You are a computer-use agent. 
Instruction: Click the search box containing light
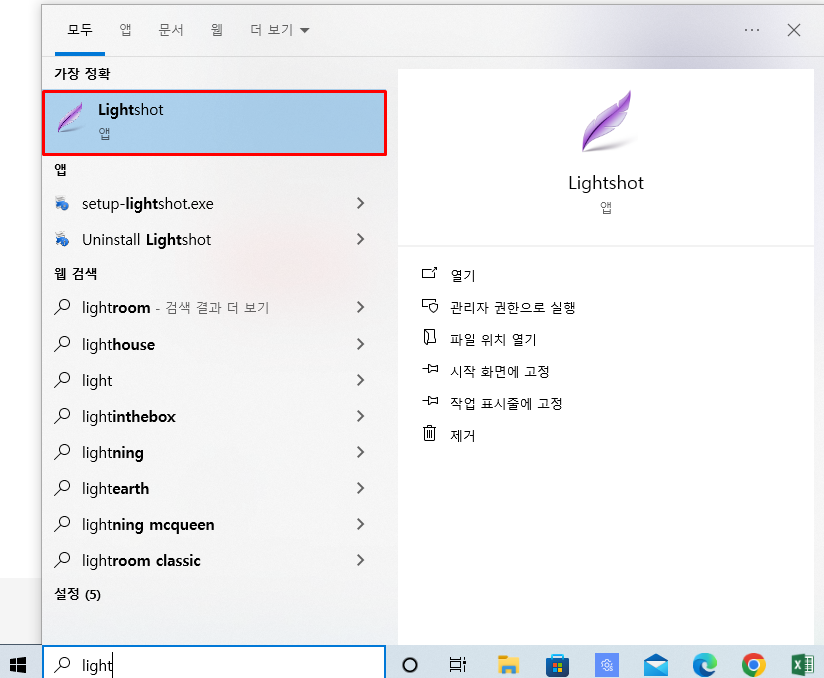214,664
